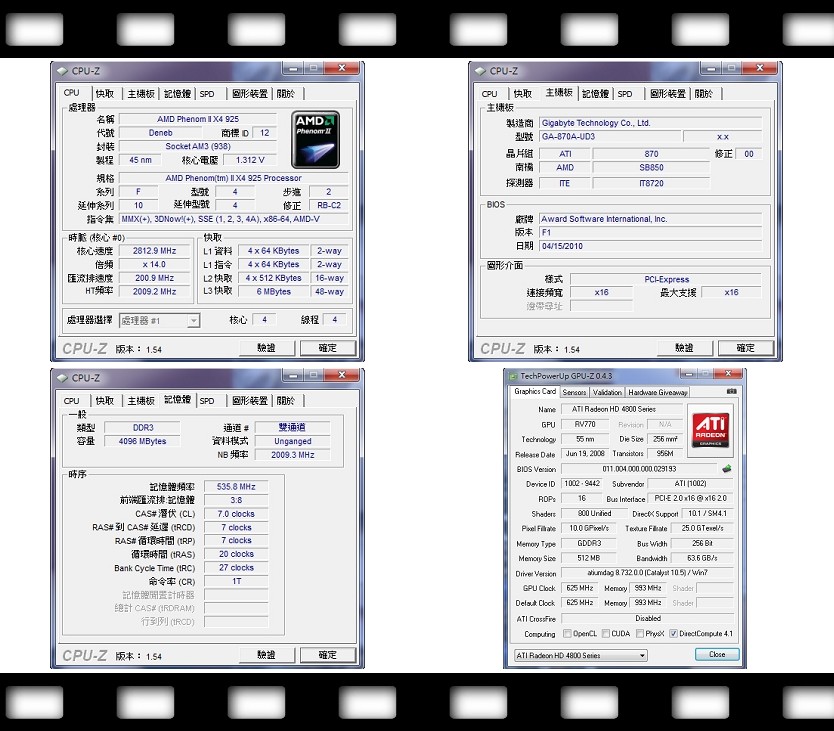834x731 pixels.
Task: Switch to the 主機板 tab in the CPU window
Action: click(141, 94)
